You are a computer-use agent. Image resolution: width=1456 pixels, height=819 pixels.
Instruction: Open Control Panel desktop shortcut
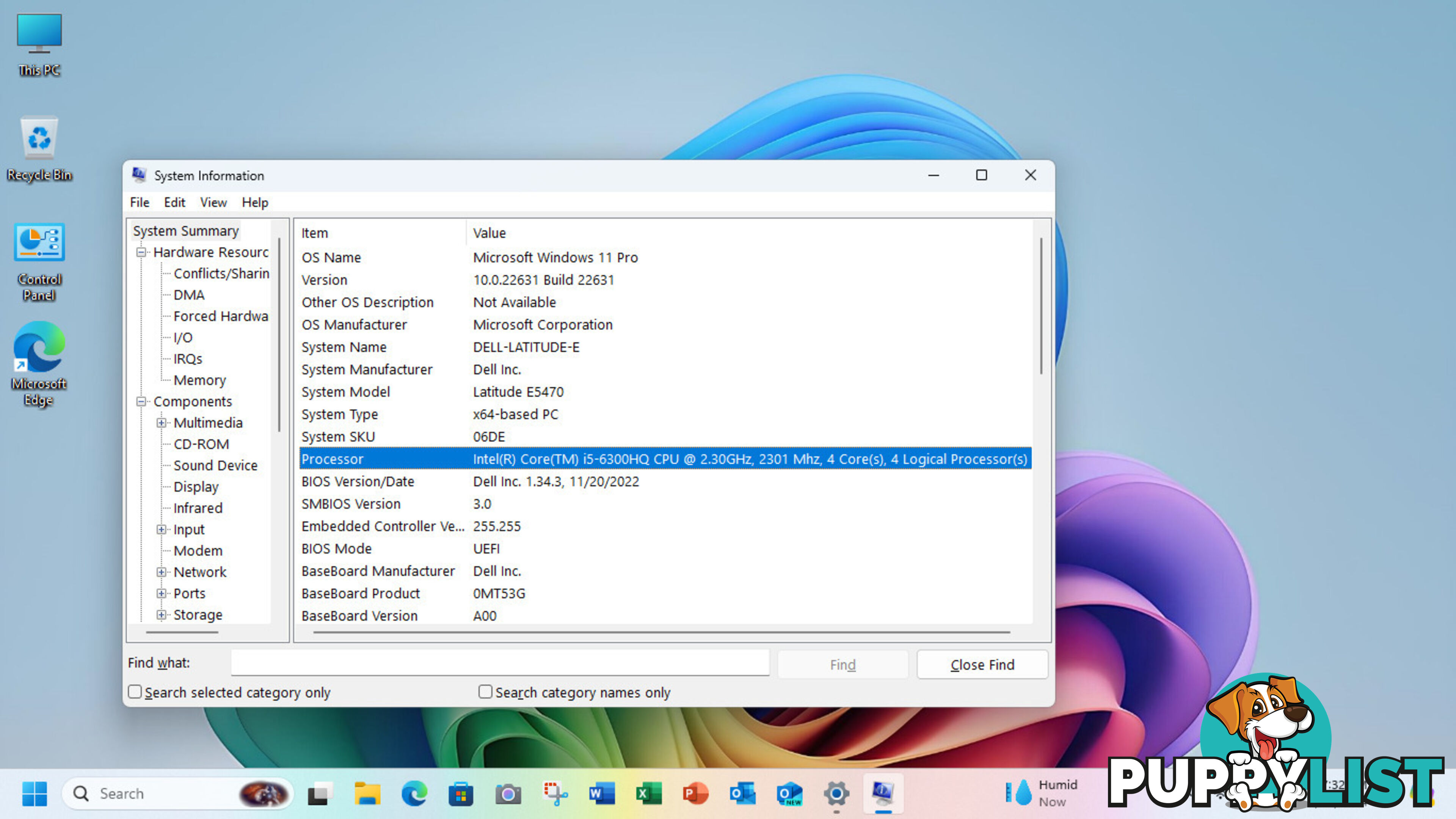click(x=39, y=262)
